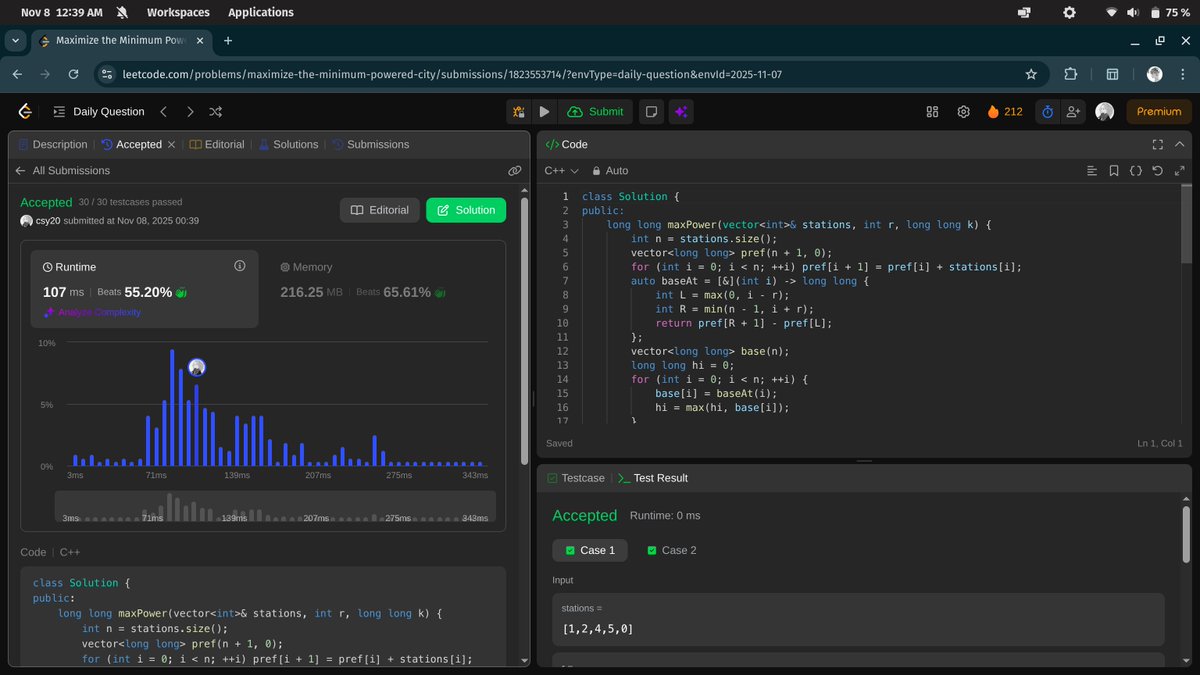Open the C++ language dropdown
Viewport: 1200px width, 675px height.
pos(561,171)
